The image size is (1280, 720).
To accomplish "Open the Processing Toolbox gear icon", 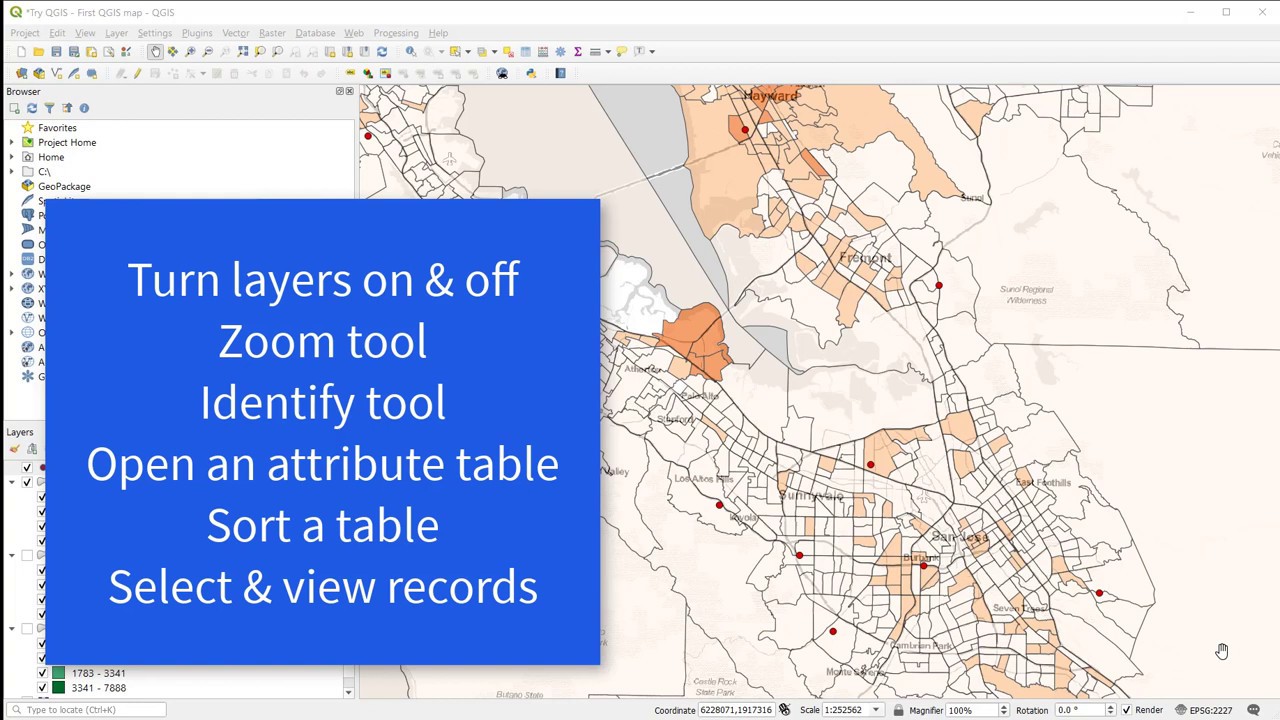I will click(x=560, y=51).
